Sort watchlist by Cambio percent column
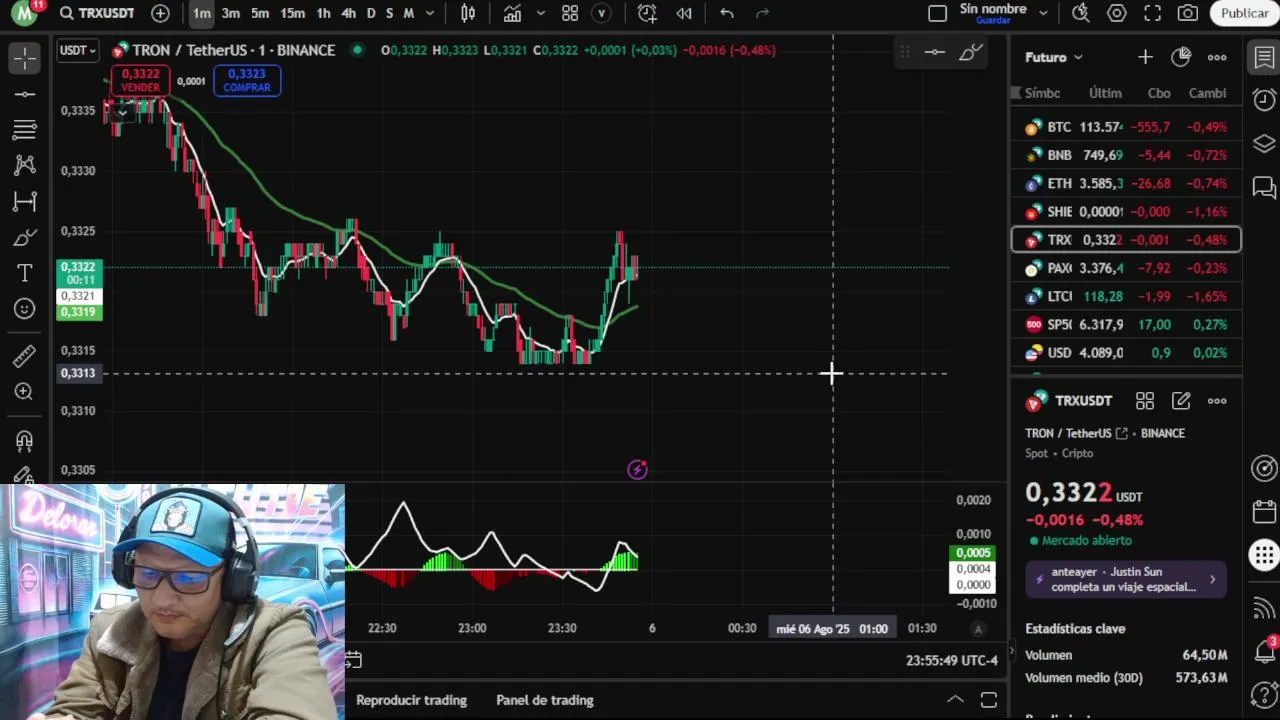The height and width of the screenshot is (720, 1280). click(x=1207, y=93)
